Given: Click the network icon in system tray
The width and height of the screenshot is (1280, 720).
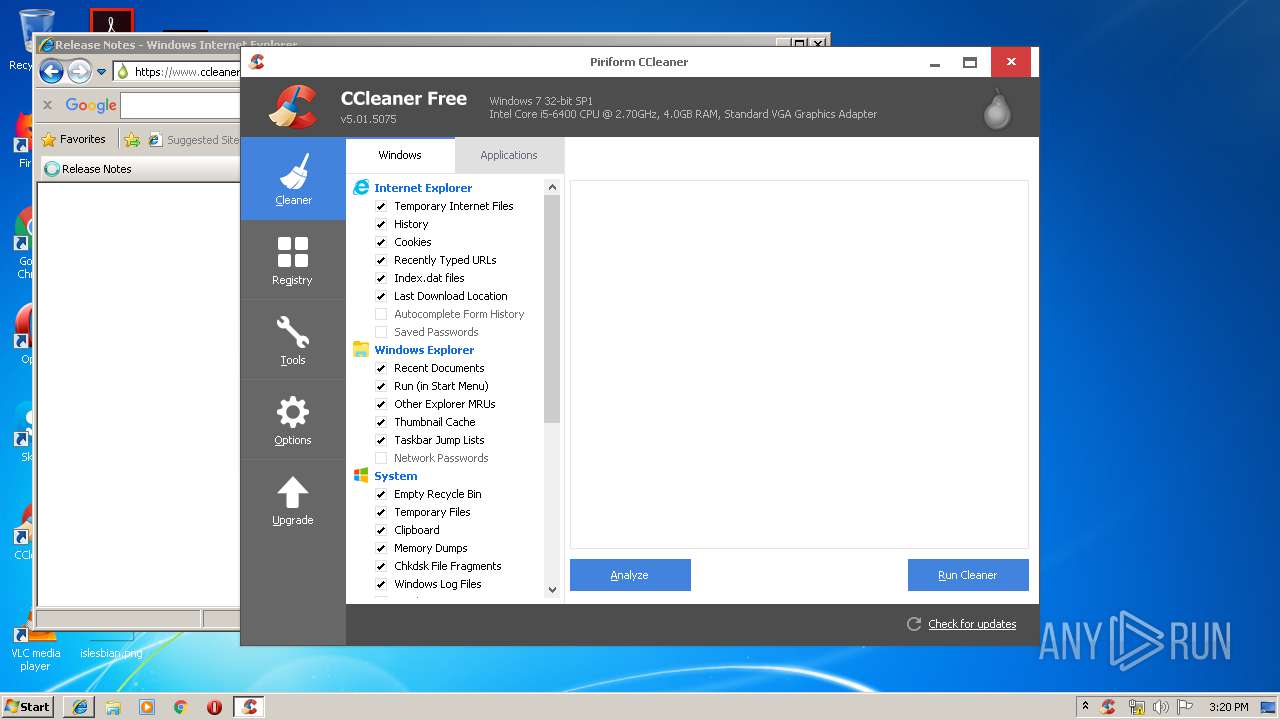Looking at the screenshot, I should point(1136,707).
